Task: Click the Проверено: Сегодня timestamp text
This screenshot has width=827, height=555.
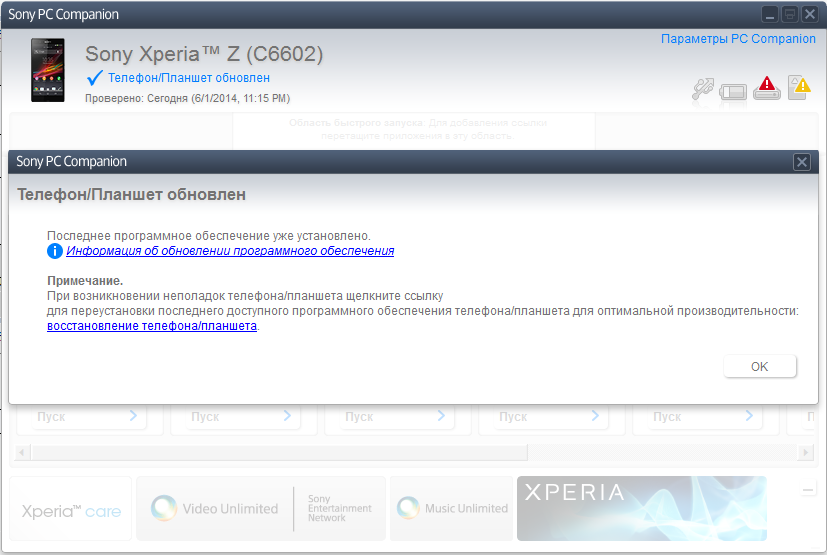Action: (x=188, y=99)
